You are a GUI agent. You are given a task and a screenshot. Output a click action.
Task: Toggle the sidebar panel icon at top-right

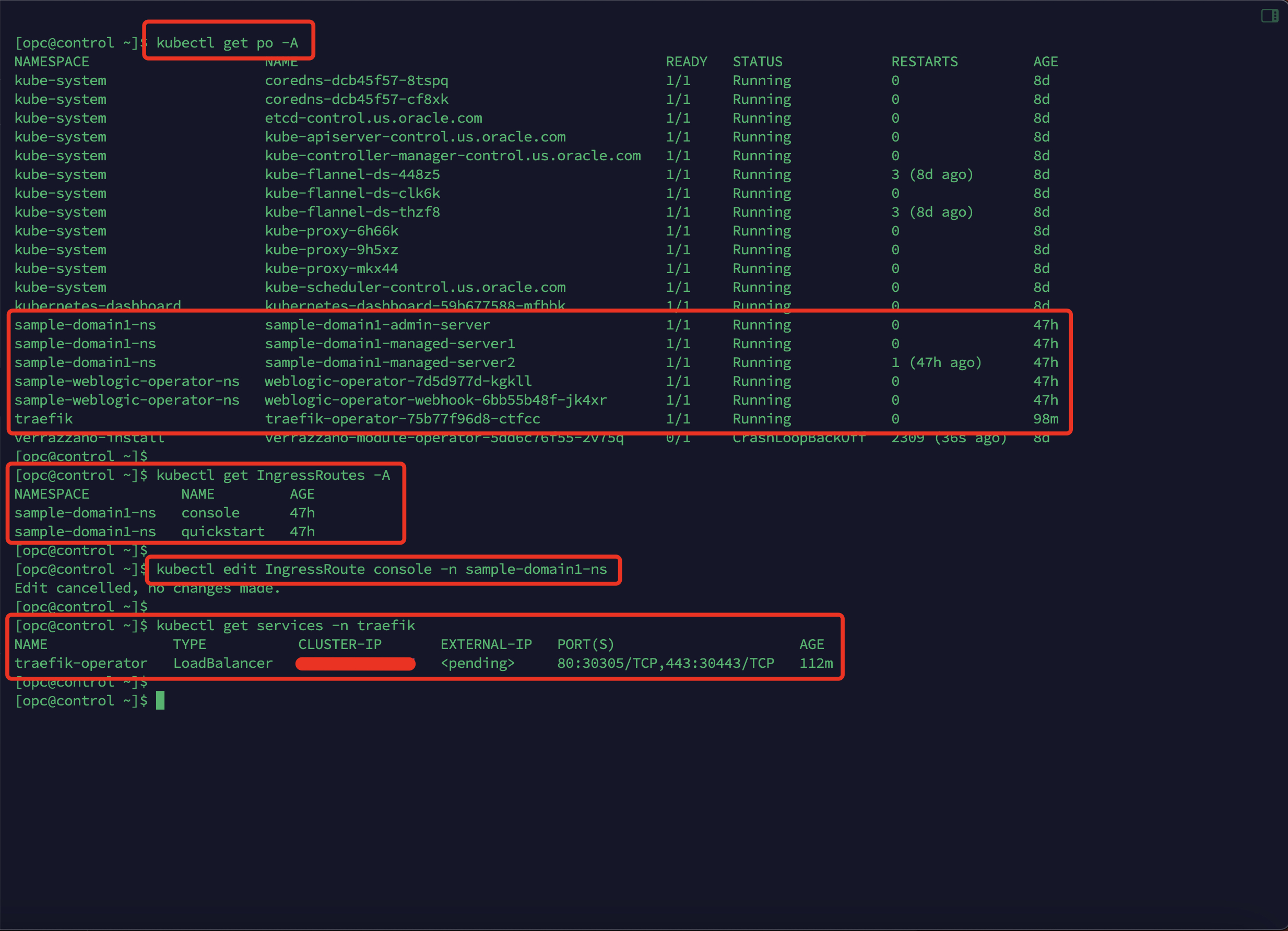1269,16
